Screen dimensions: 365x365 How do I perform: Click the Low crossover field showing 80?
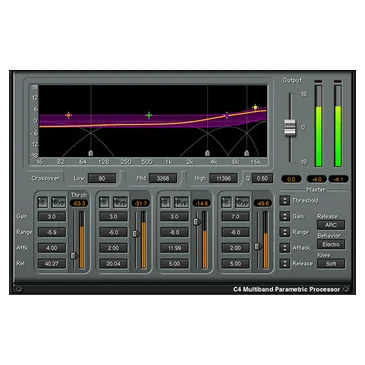(x=102, y=178)
